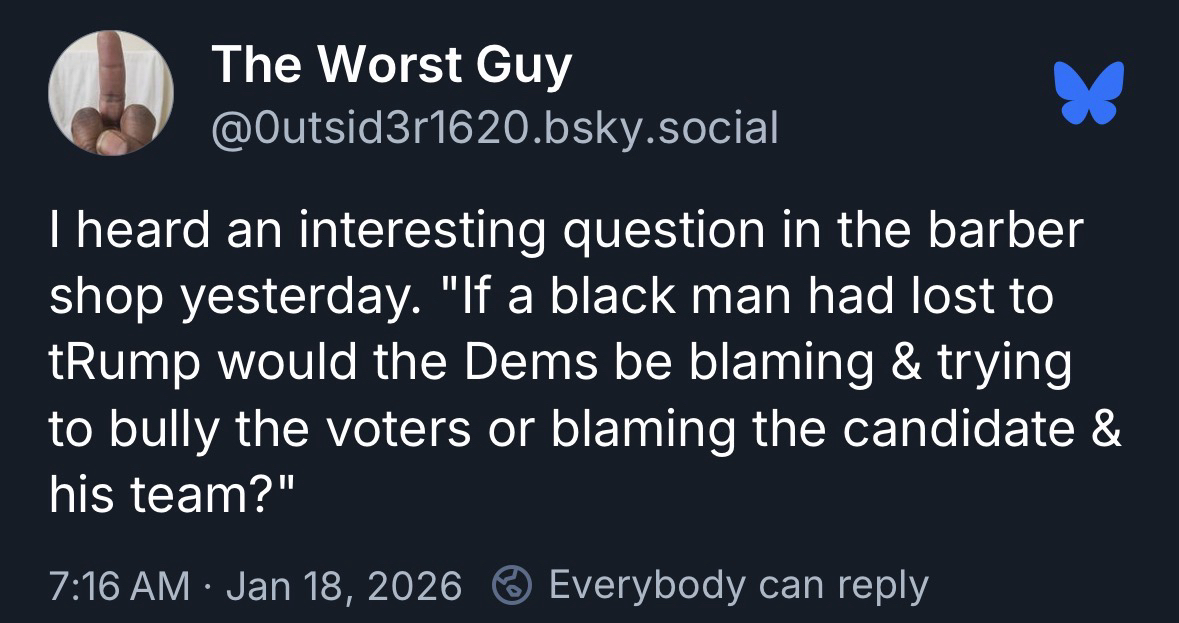Click the 7:16 AM timestamp

pos(119,584)
